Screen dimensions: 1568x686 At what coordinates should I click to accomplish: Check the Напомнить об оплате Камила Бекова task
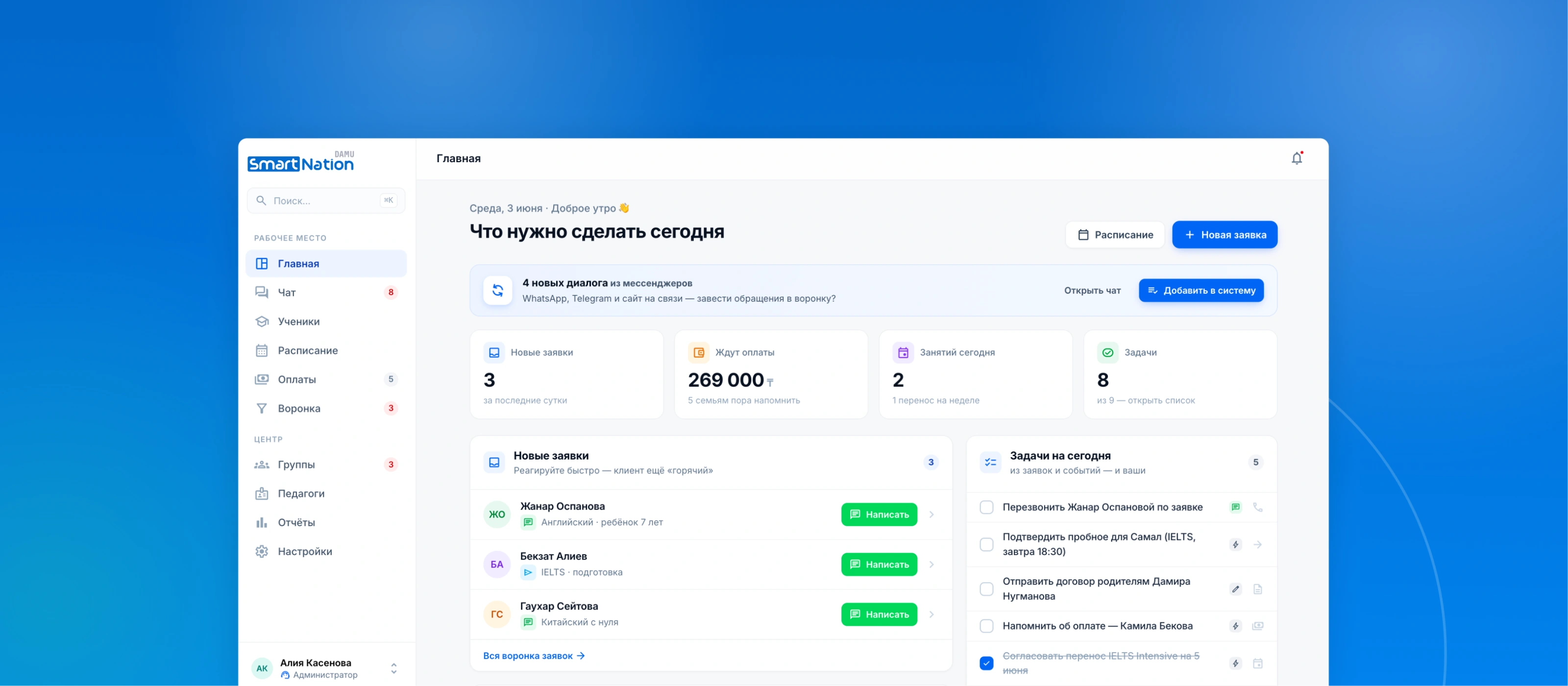[986, 626]
